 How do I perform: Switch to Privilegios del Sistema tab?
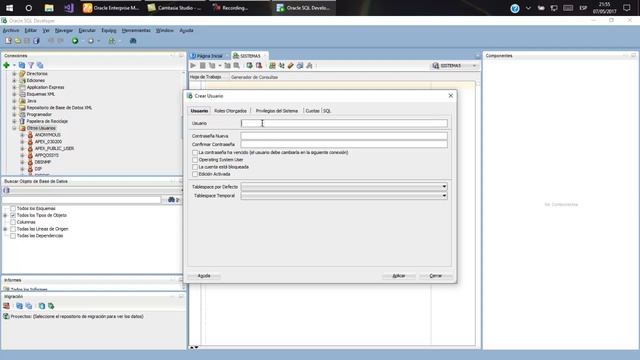click(277, 111)
